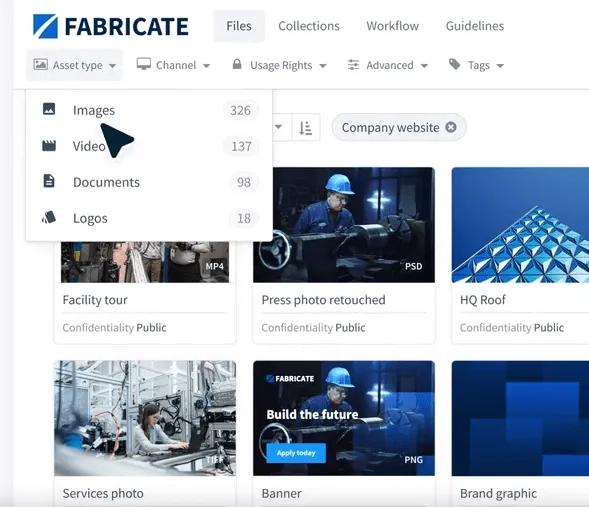Click the Tags tag icon

click(x=455, y=64)
